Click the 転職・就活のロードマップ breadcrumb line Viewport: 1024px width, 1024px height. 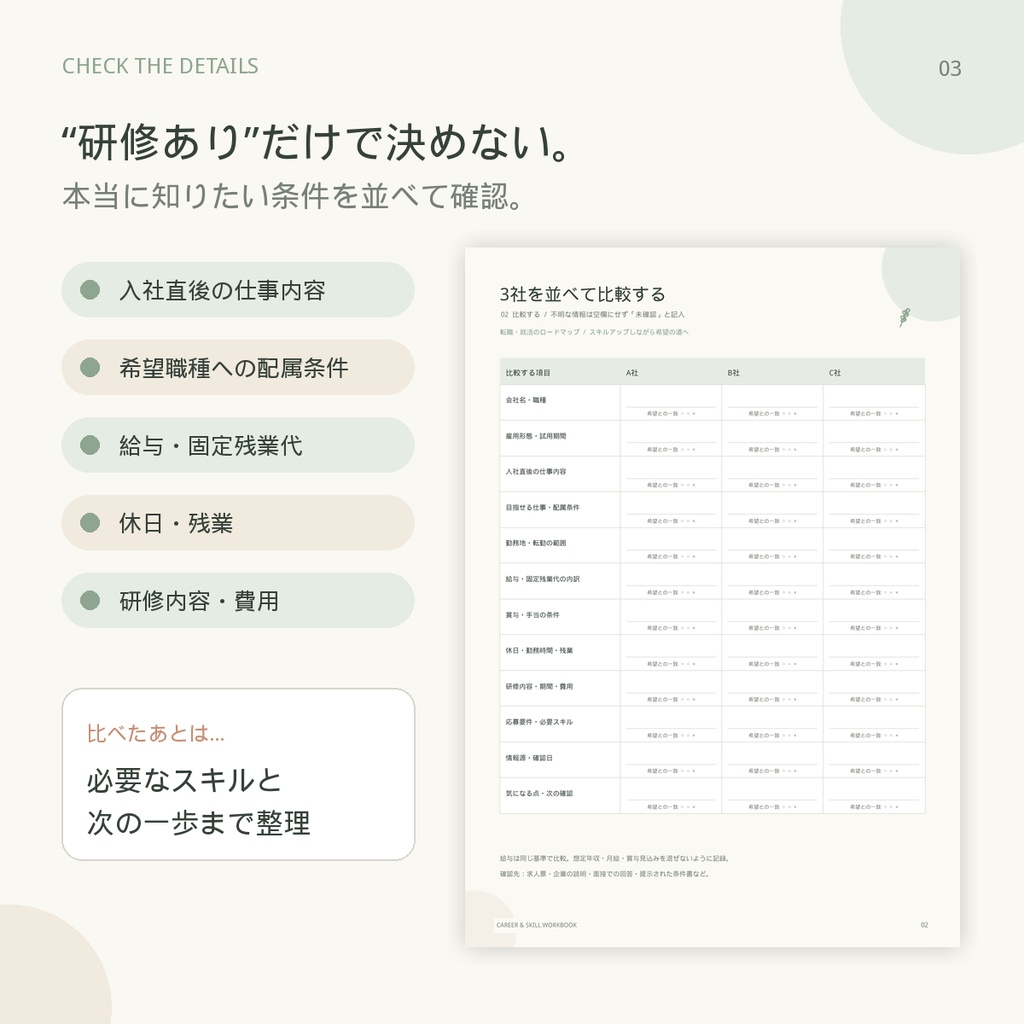[594, 332]
